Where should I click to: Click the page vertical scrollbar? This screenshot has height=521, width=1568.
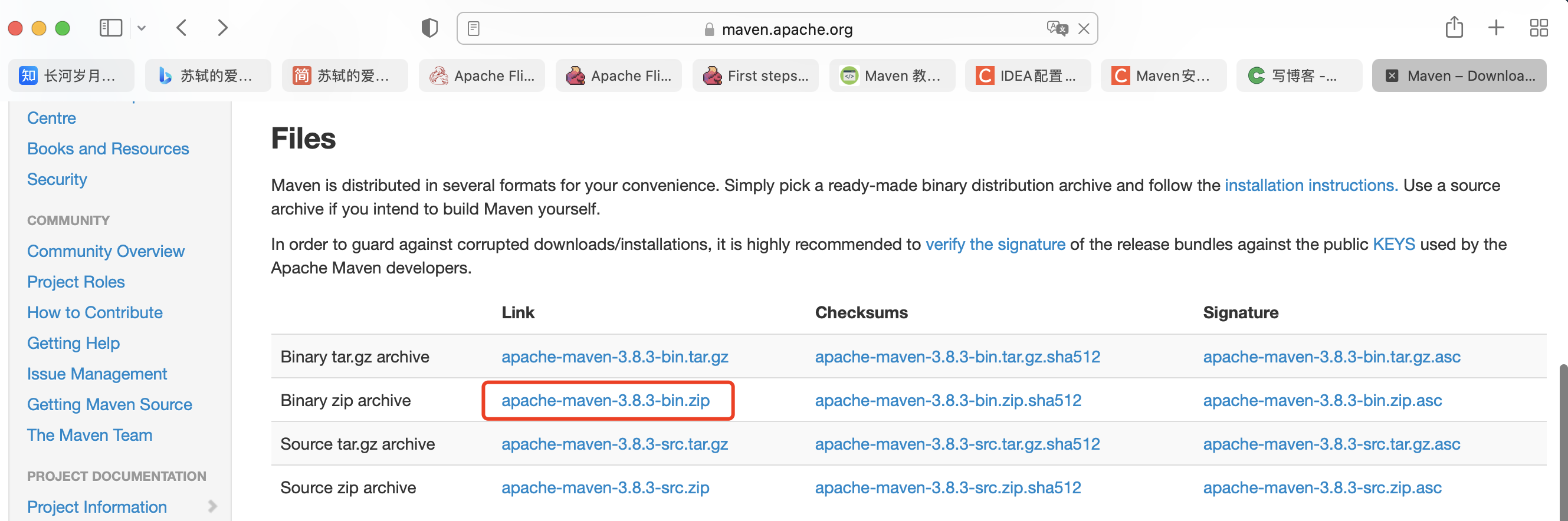coord(1563,442)
